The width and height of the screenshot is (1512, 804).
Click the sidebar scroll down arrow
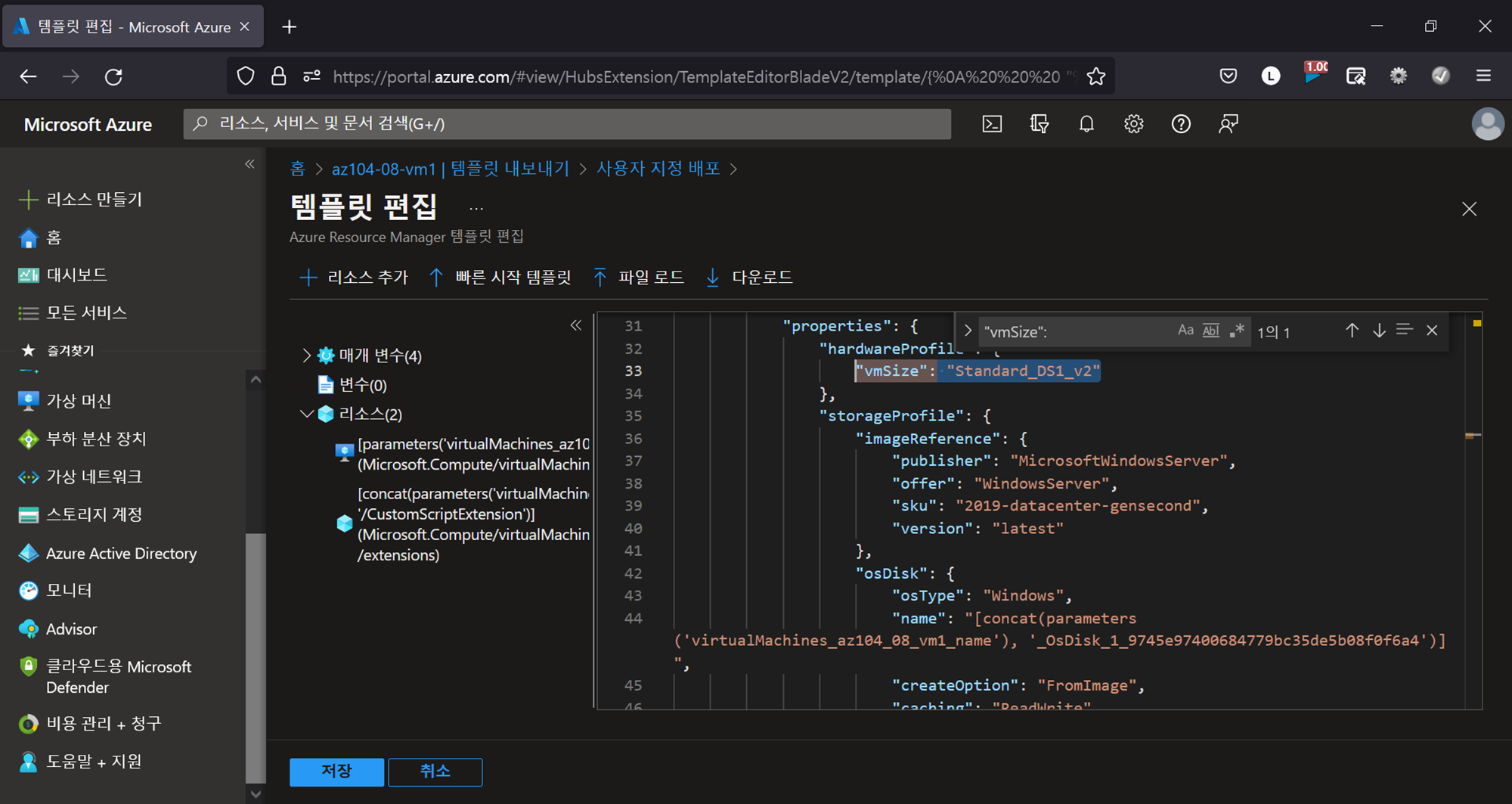pos(256,794)
